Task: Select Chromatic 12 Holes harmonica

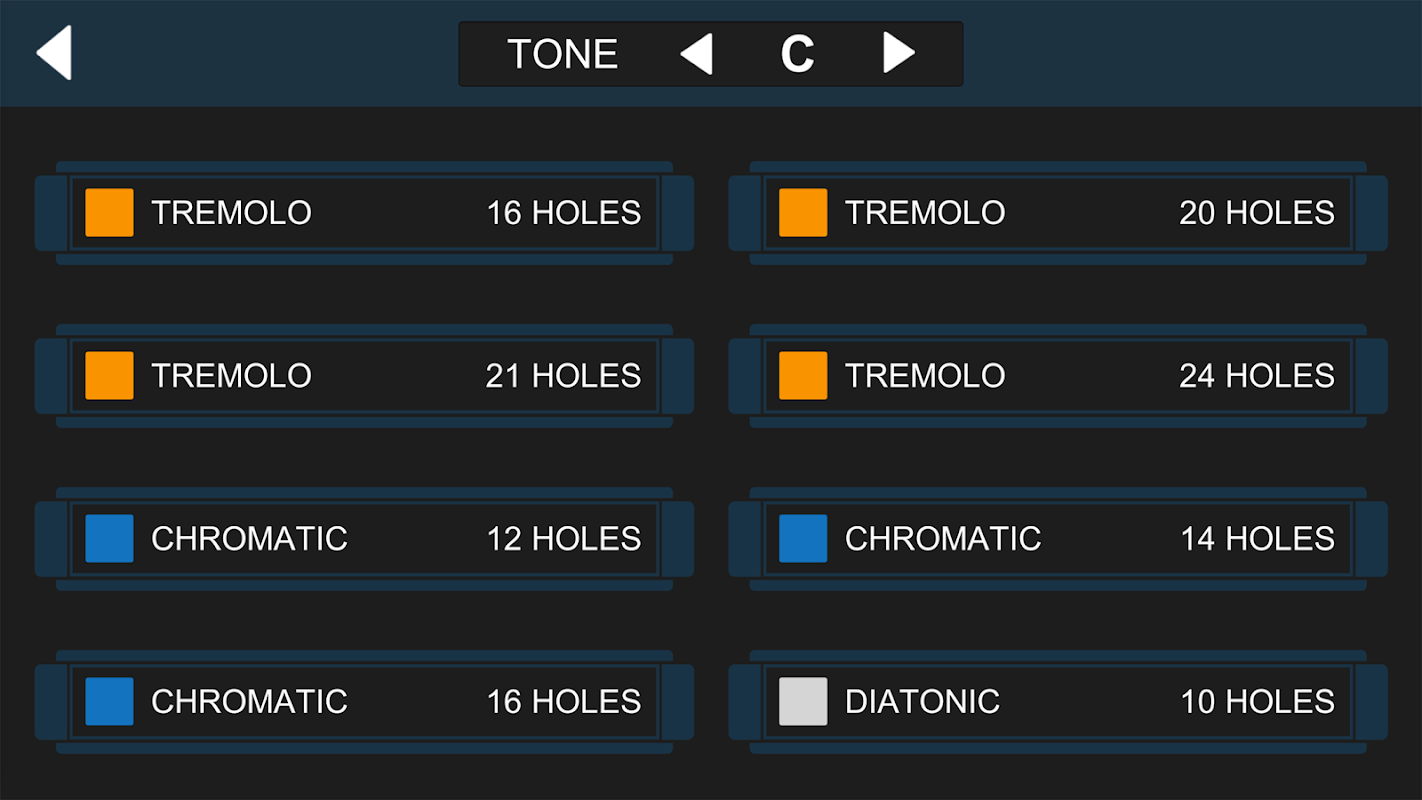Action: click(x=364, y=539)
